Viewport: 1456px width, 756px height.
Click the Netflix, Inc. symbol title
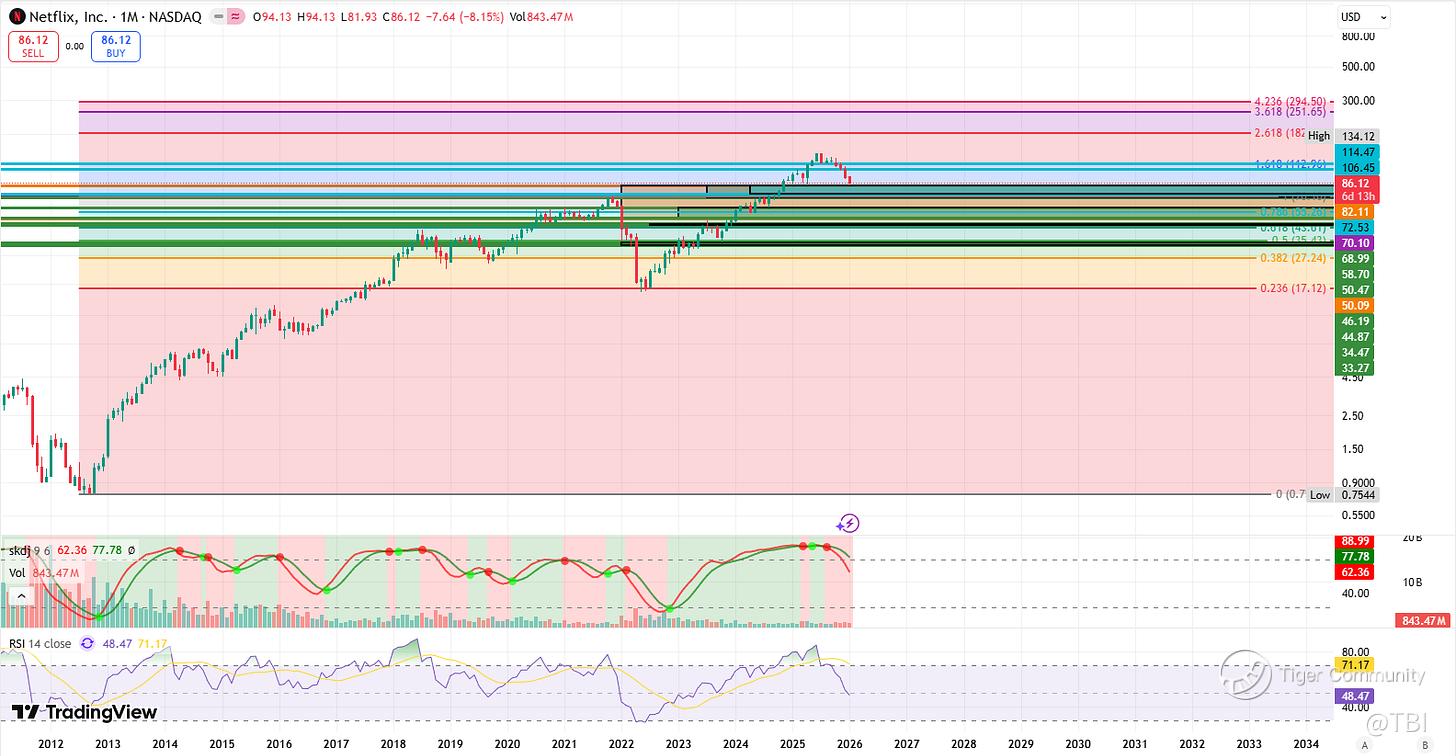(68, 16)
